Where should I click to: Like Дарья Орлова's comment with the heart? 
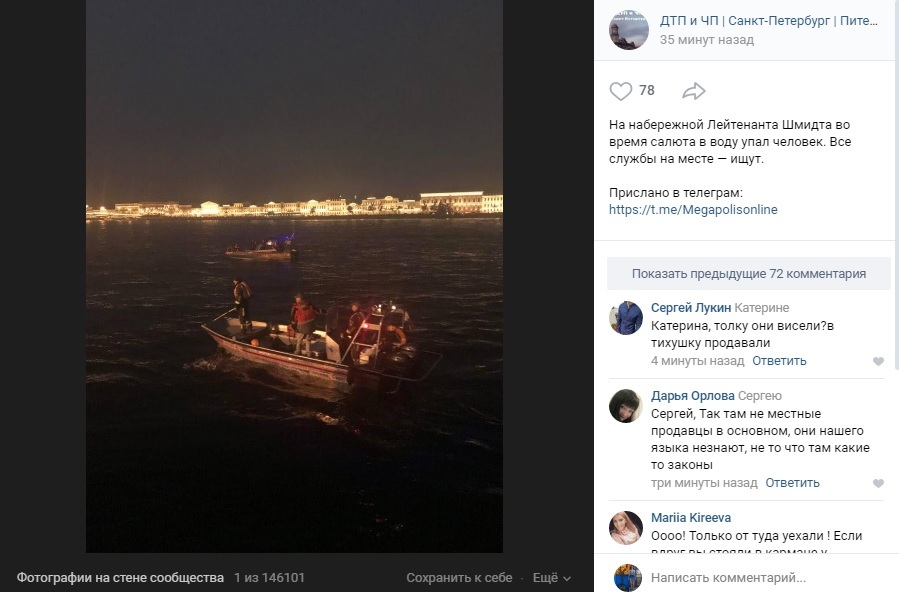pos(878,483)
